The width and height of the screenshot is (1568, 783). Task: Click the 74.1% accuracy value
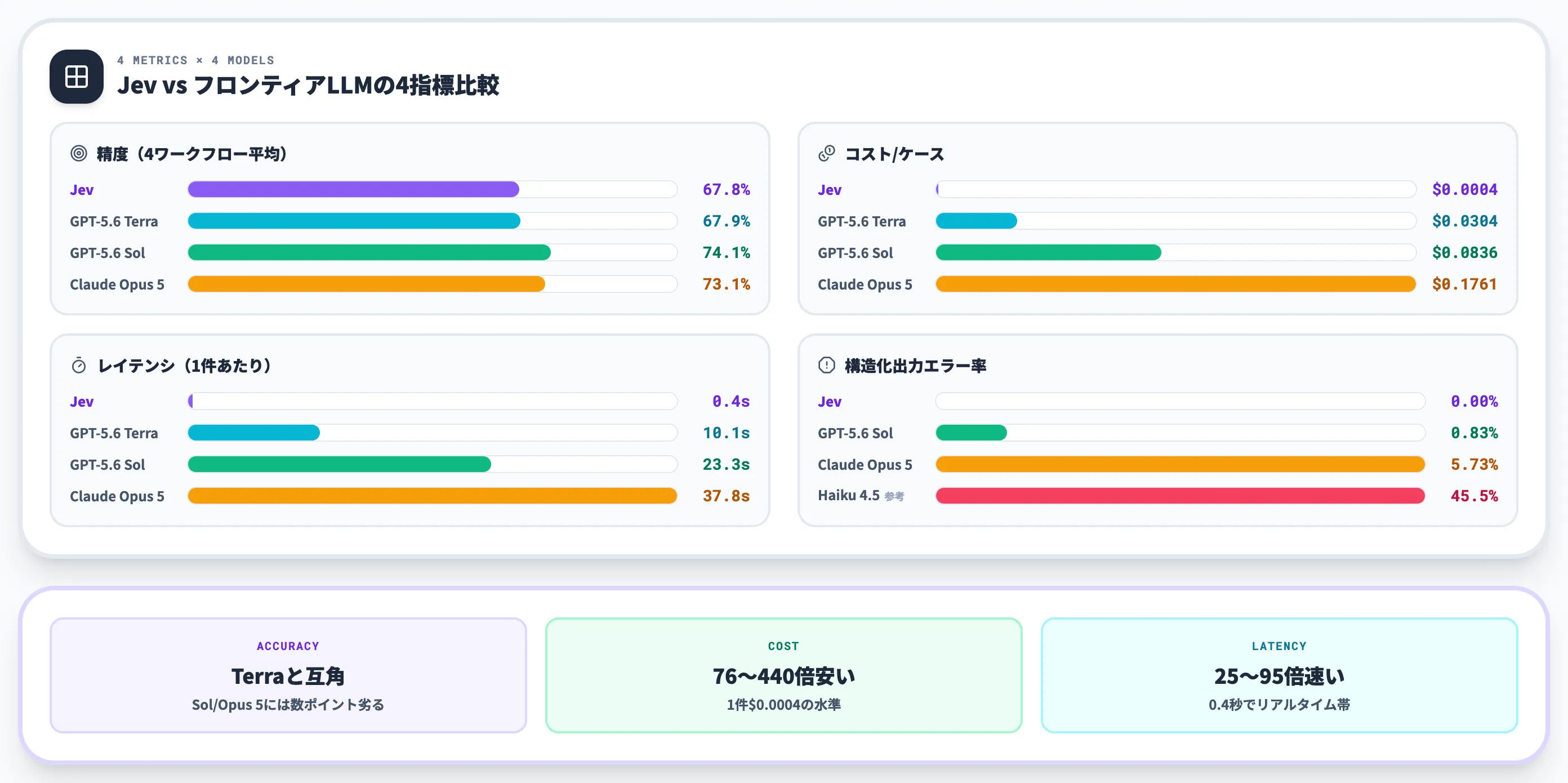(726, 252)
